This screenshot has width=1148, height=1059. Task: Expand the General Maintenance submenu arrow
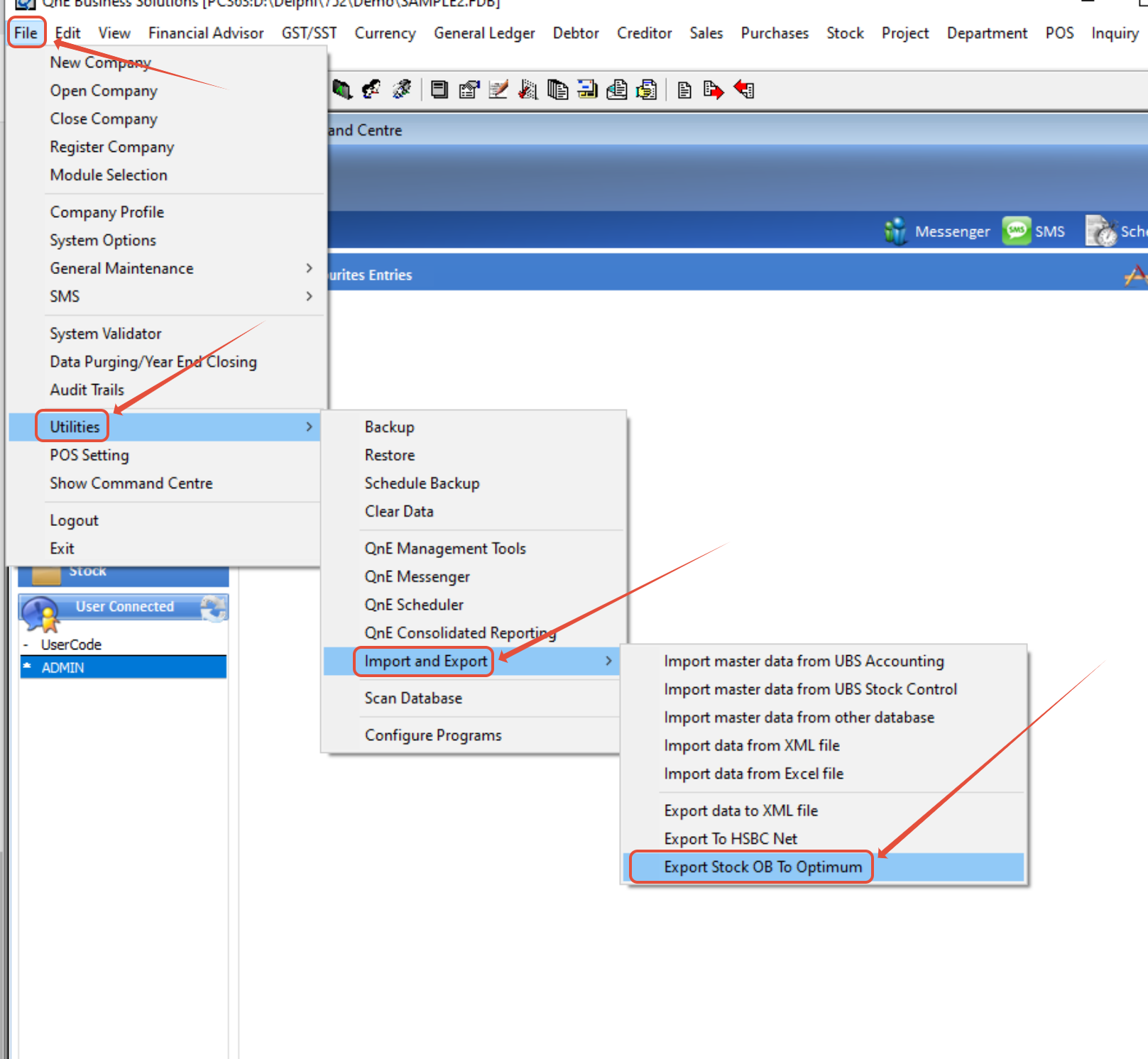tap(309, 268)
